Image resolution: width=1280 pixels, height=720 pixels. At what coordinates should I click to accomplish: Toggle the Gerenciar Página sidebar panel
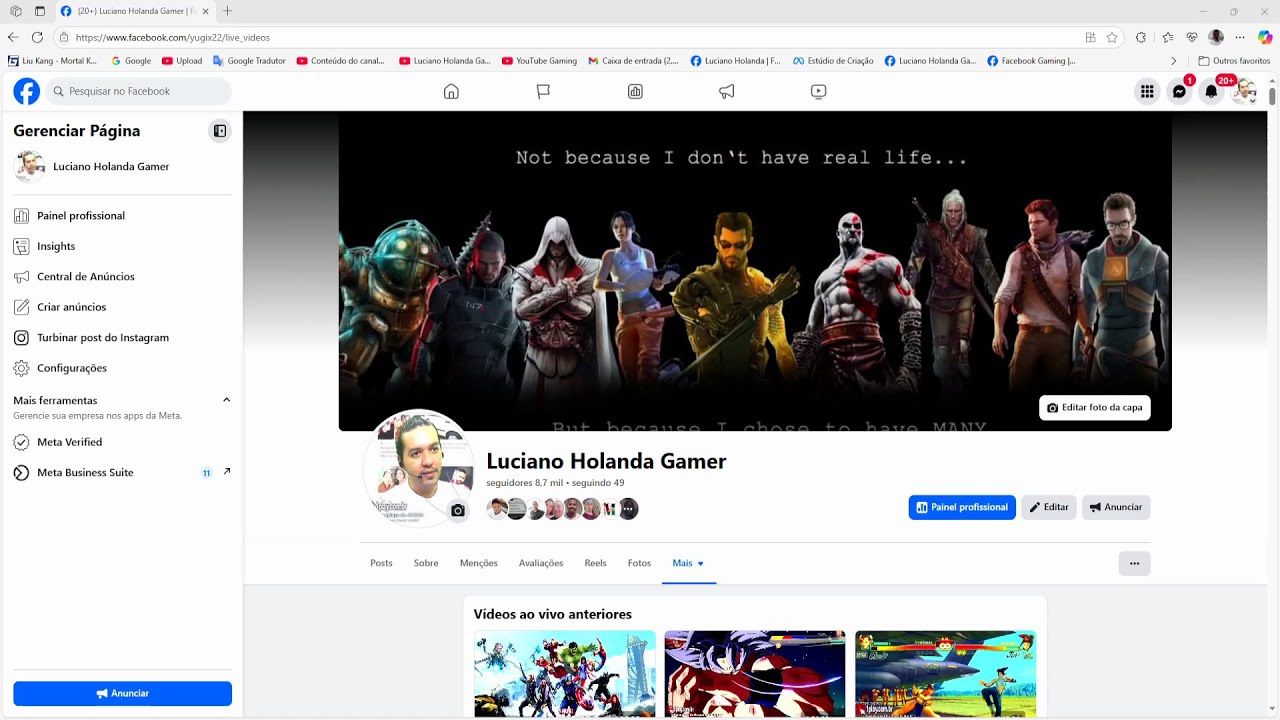point(220,131)
